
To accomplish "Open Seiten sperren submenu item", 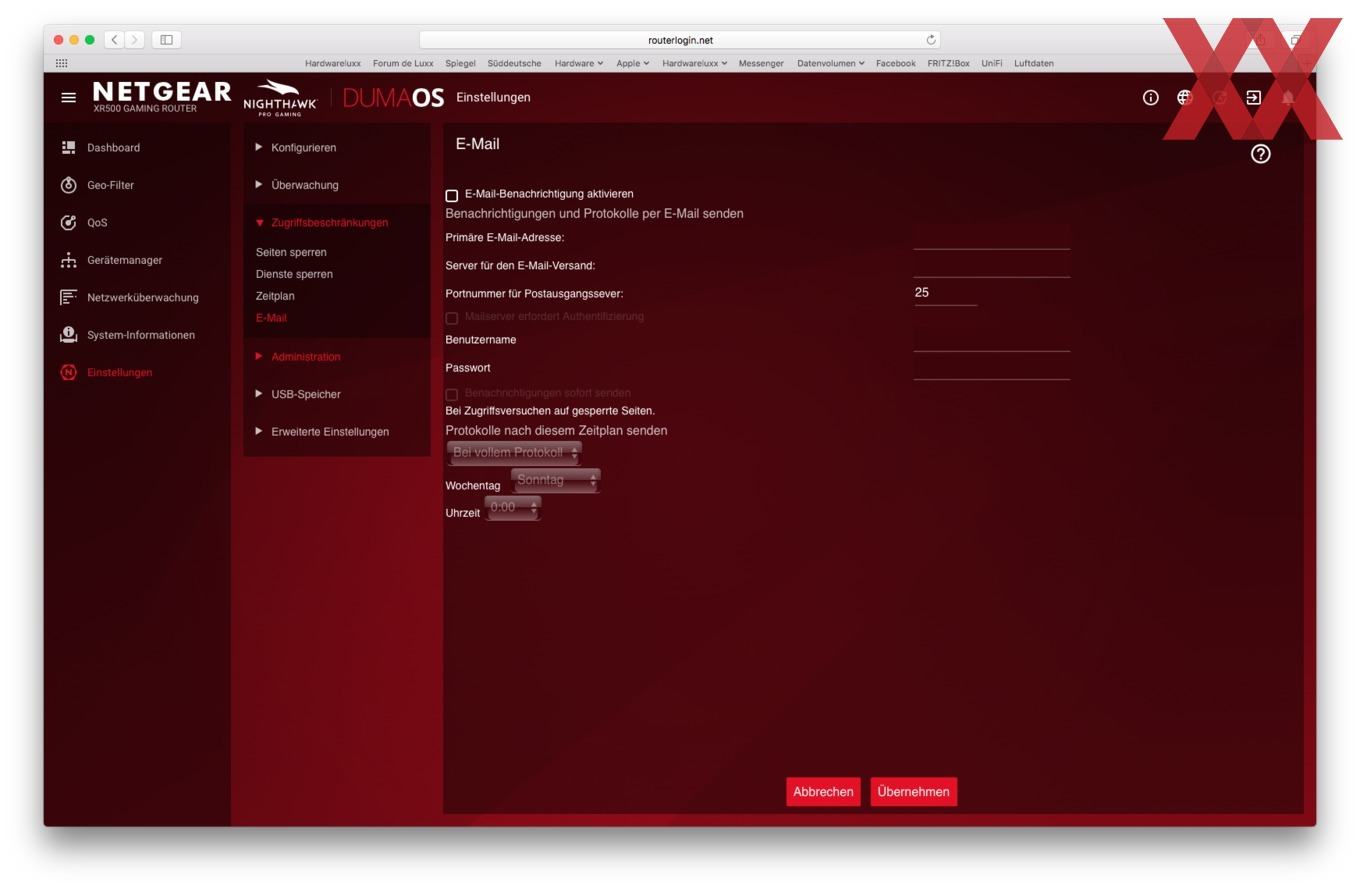I will (x=291, y=252).
